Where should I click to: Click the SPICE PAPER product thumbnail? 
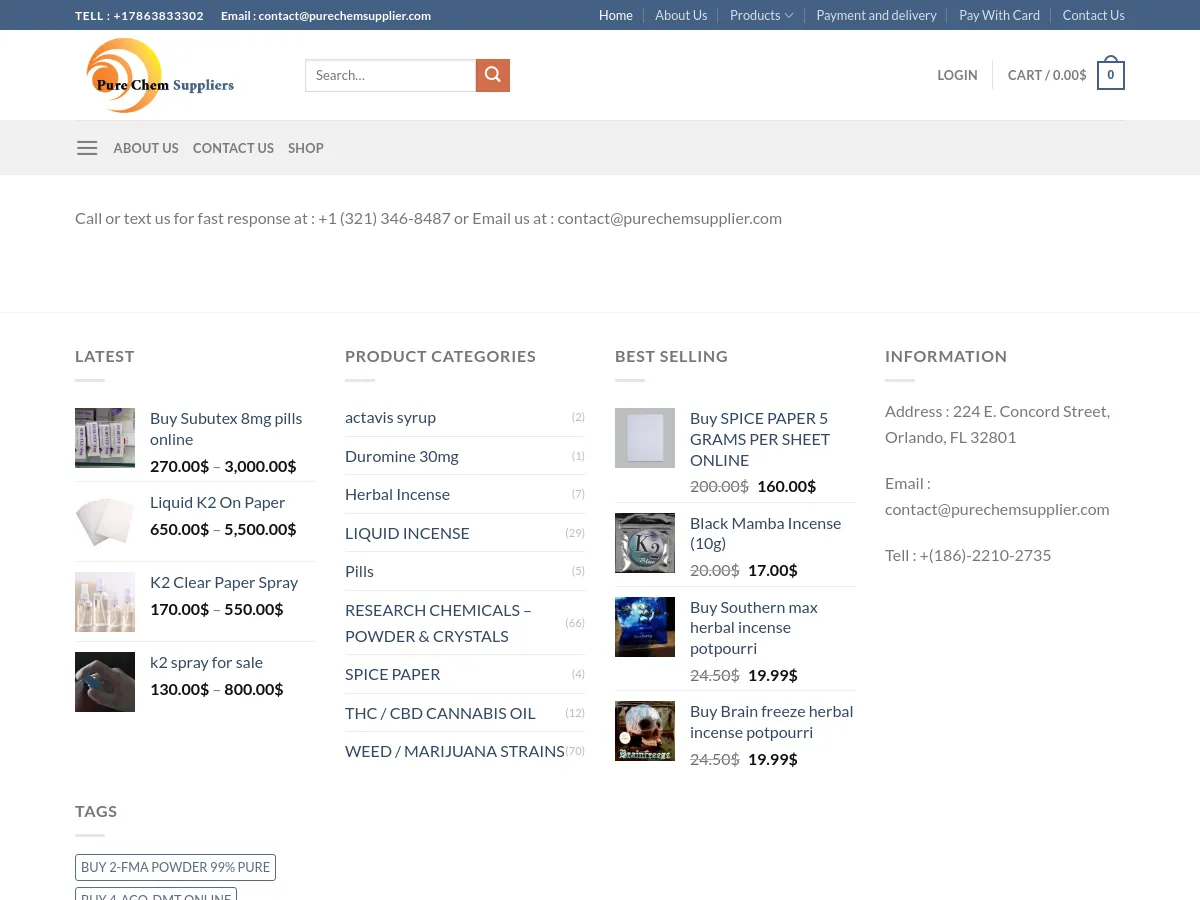click(645, 437)
